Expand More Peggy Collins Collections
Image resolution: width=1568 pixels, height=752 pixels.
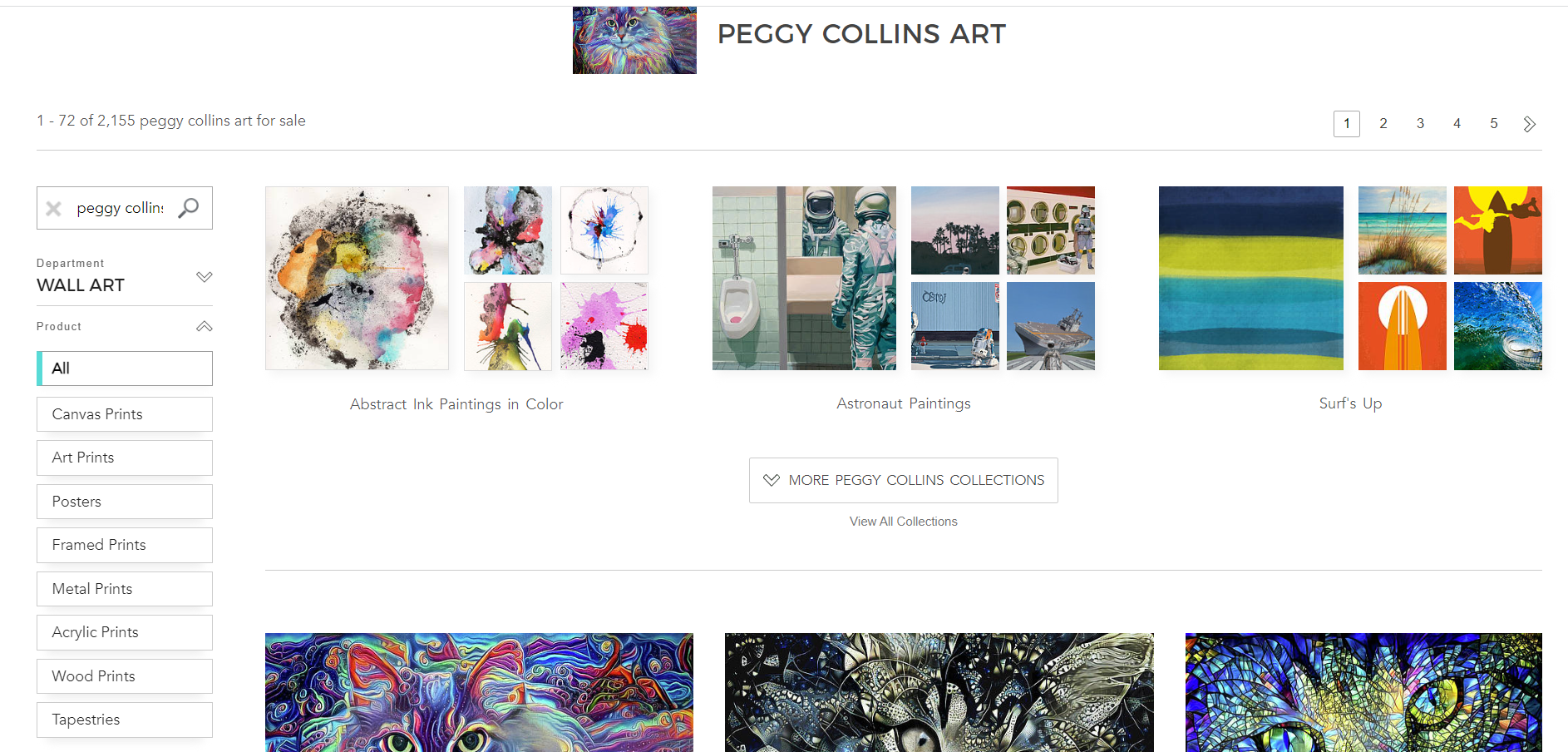[904, 480]
